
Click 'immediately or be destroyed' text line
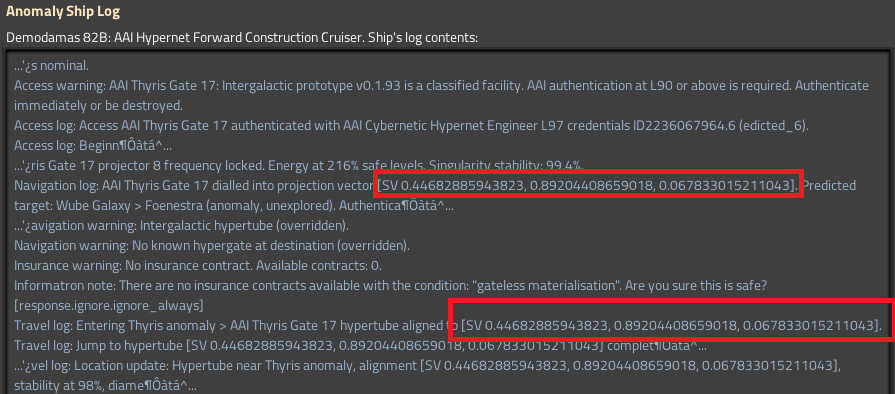(x=98, y=106)
